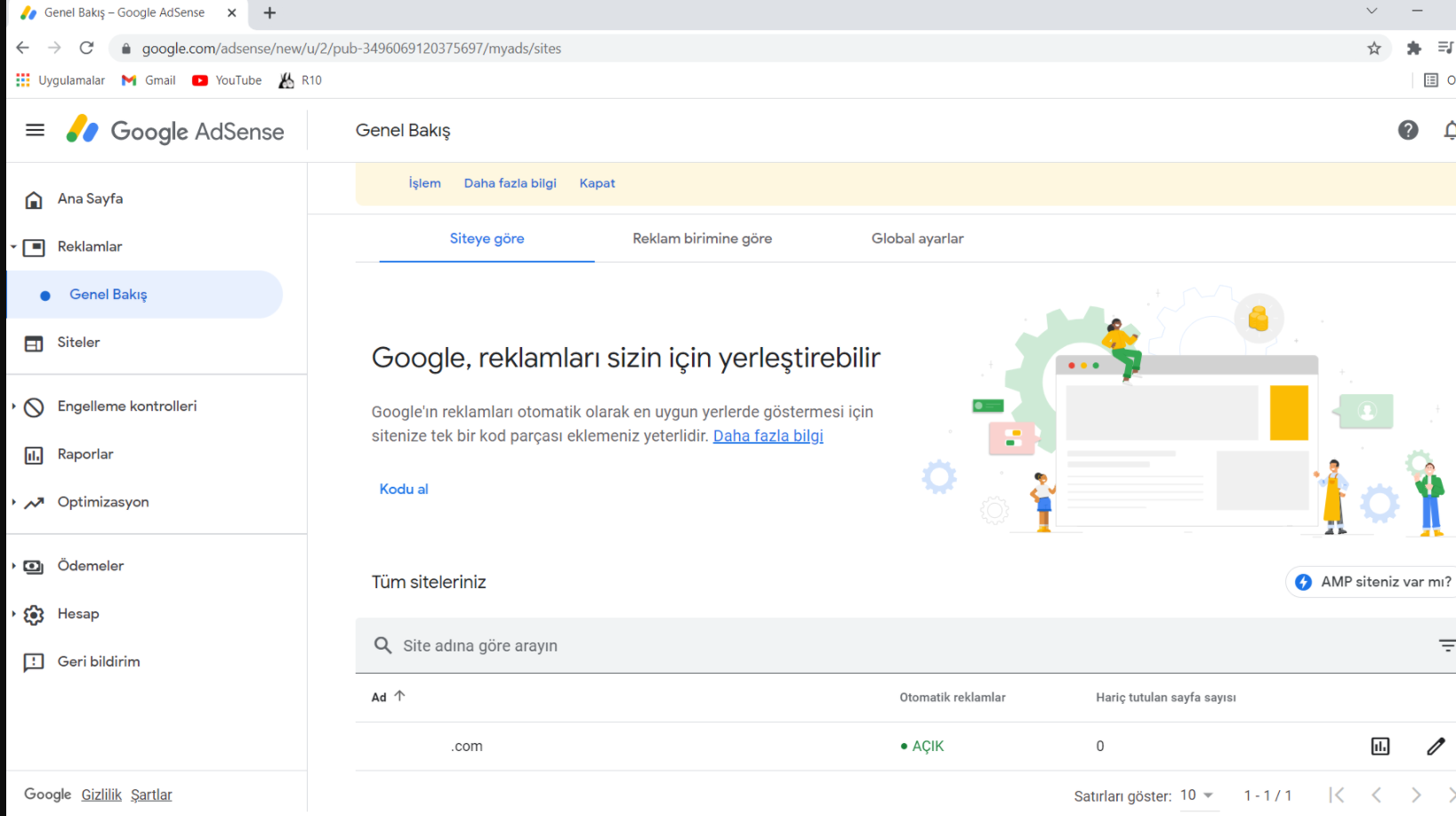Expand the Ödemeler section arrow

(x=13, y=566)
